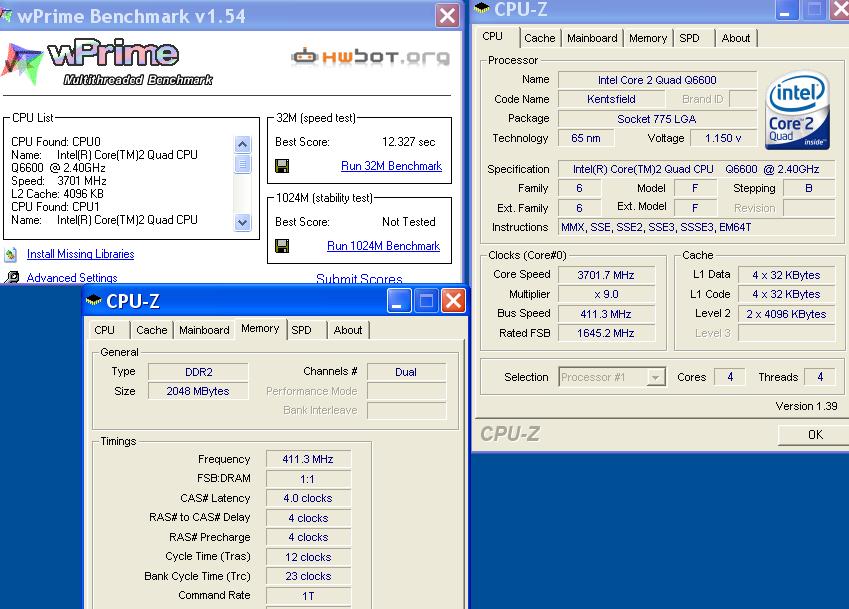Screen dimensions: 849x609
Task: Click the Bus Speed value 411.3 MHz
Action: click(606, 314)
